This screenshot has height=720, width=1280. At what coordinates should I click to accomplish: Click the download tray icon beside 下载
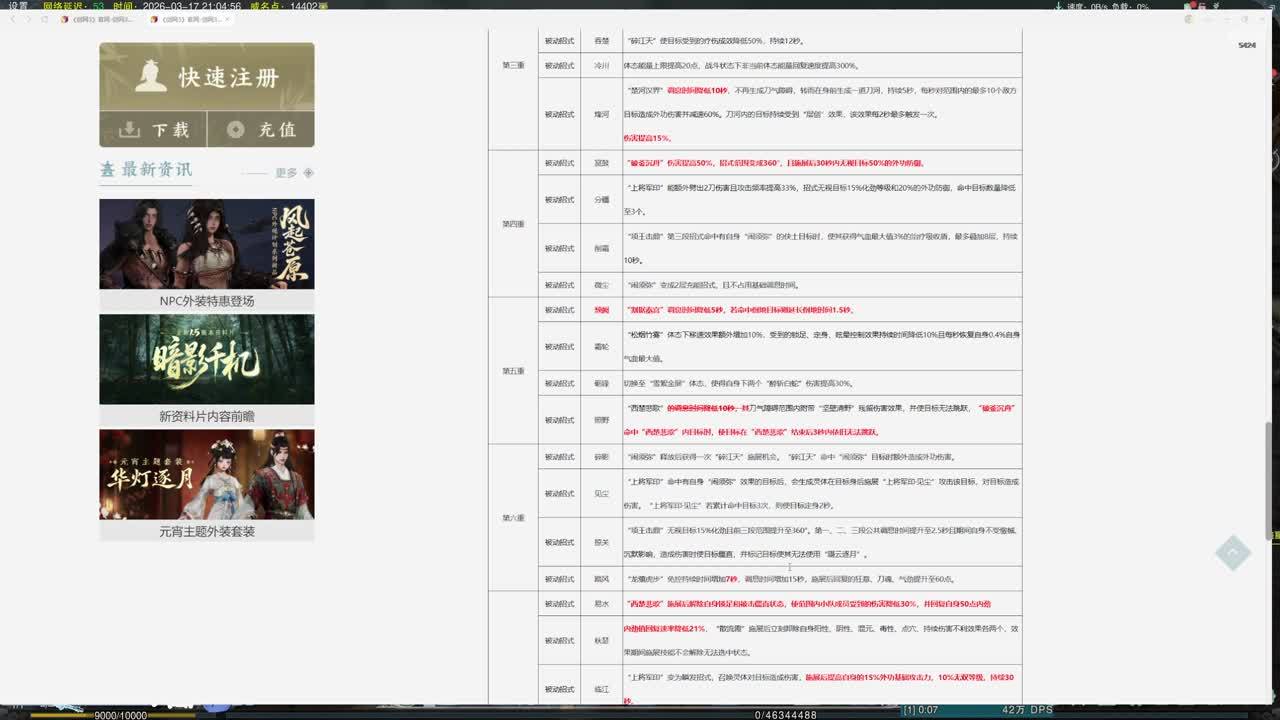(x=129, y=130)
